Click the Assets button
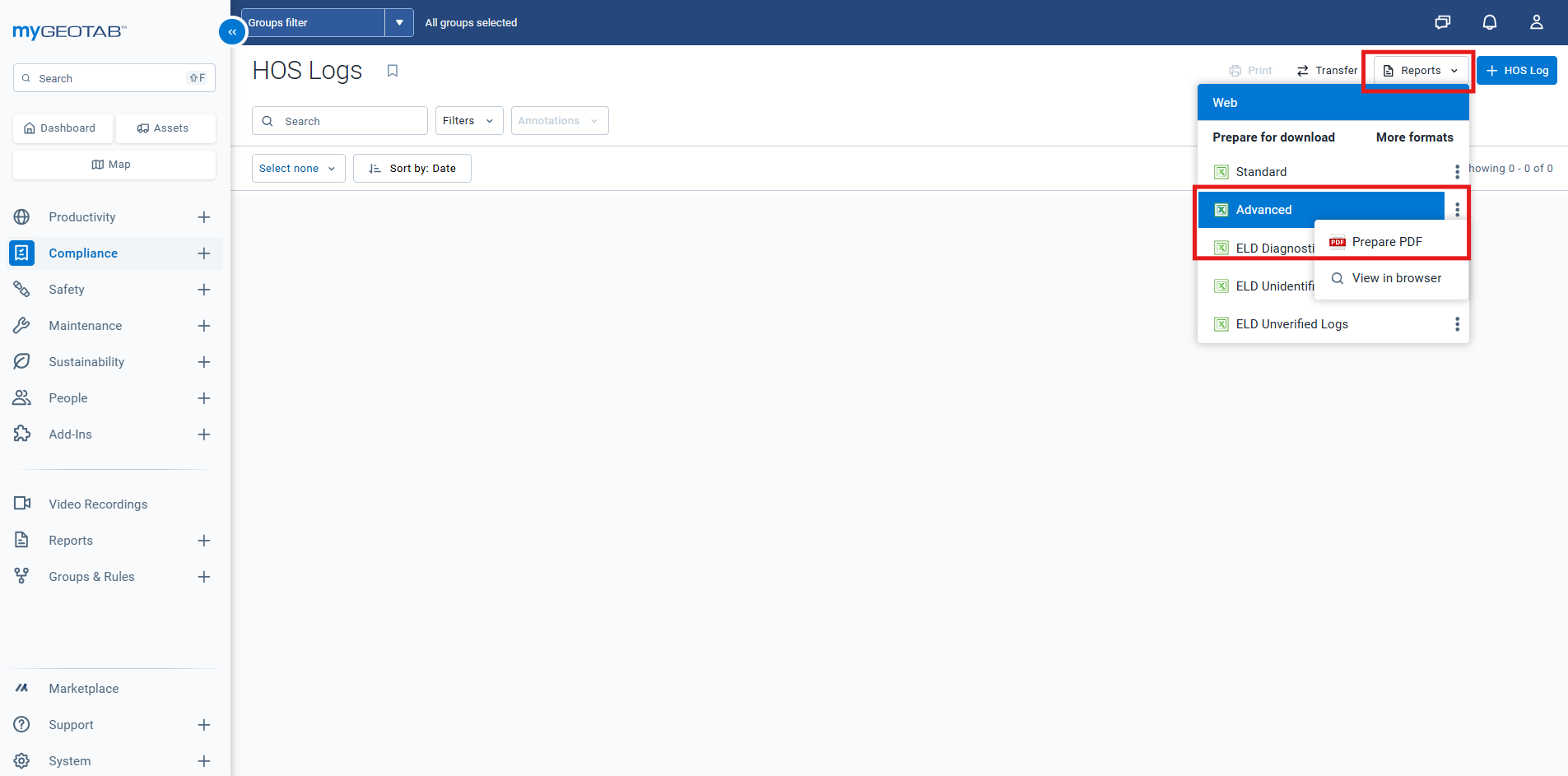 click(x=165, y=128)
